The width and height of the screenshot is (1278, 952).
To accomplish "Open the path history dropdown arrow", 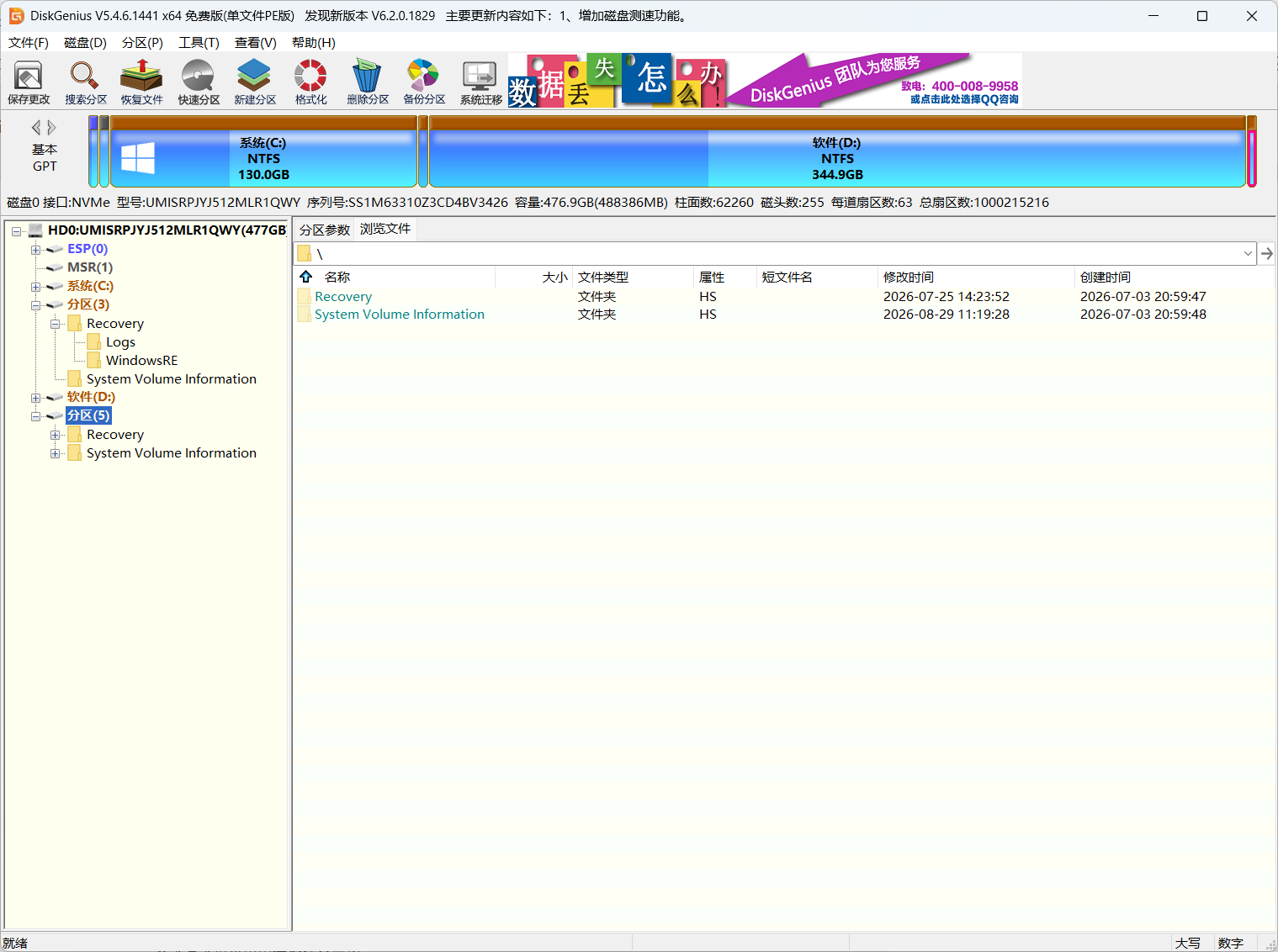I will tap(1248, 253).
